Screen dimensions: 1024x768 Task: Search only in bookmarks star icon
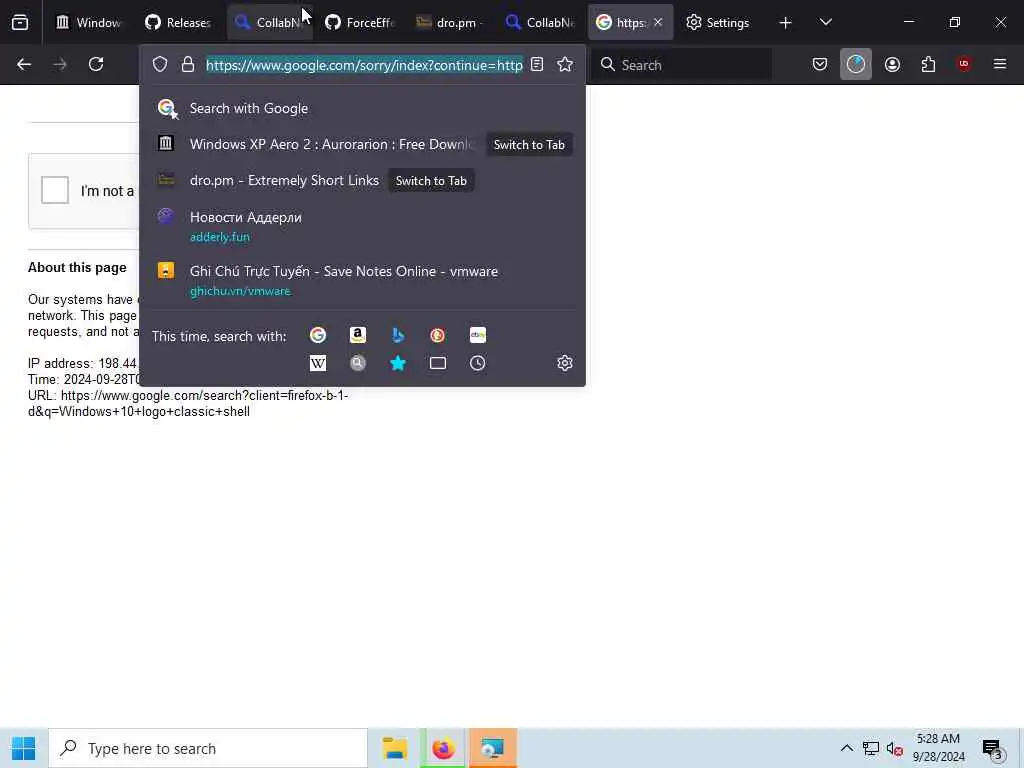[398, 363]
